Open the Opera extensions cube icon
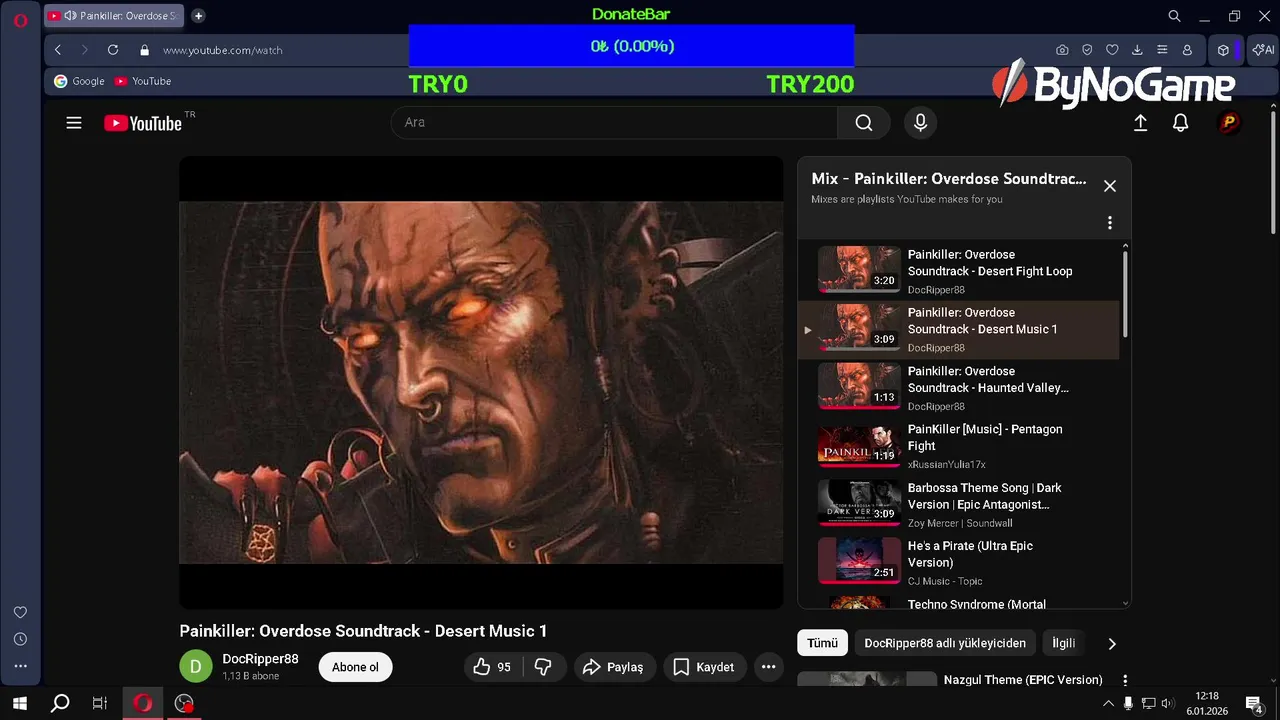The width and height of the screenshot is (1280, 720). [1223, 50]
